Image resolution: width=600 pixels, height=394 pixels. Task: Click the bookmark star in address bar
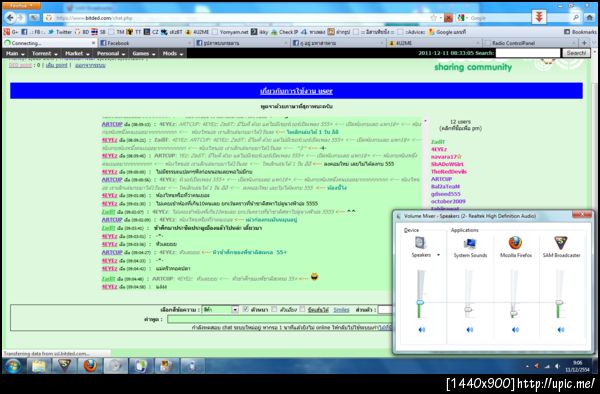click(433, 18)
